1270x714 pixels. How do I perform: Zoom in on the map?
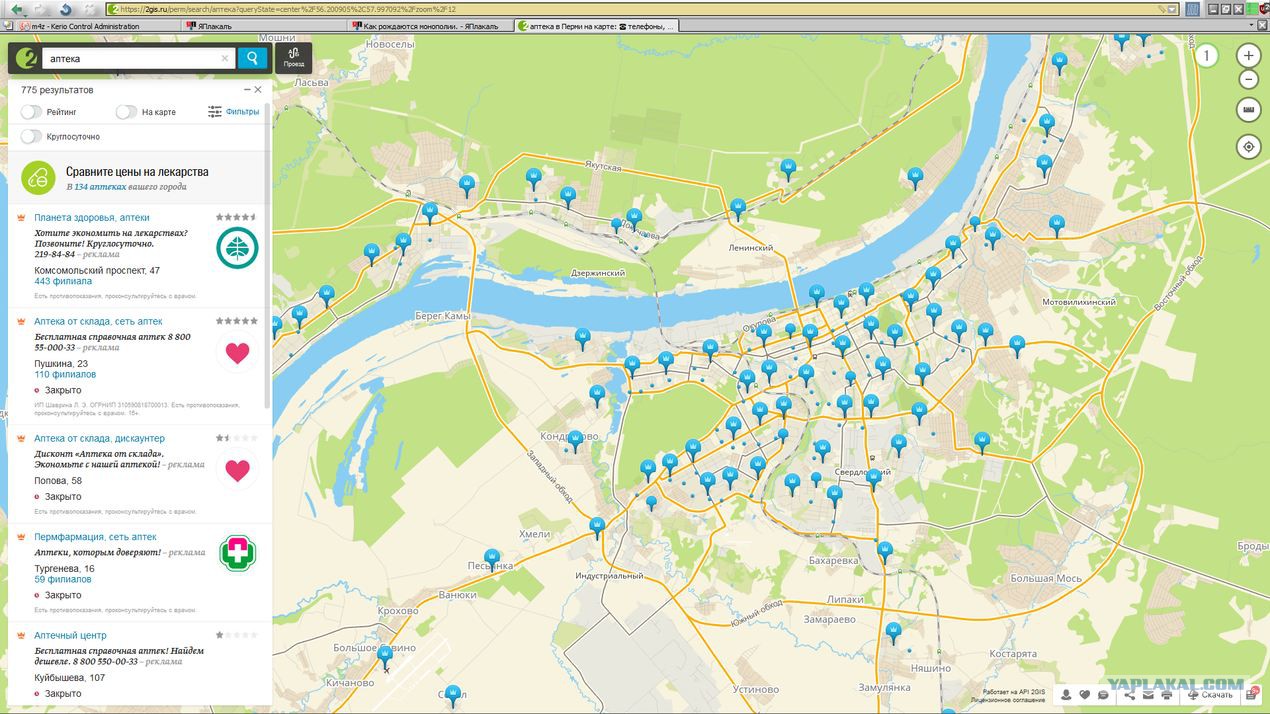point(1248,56)
